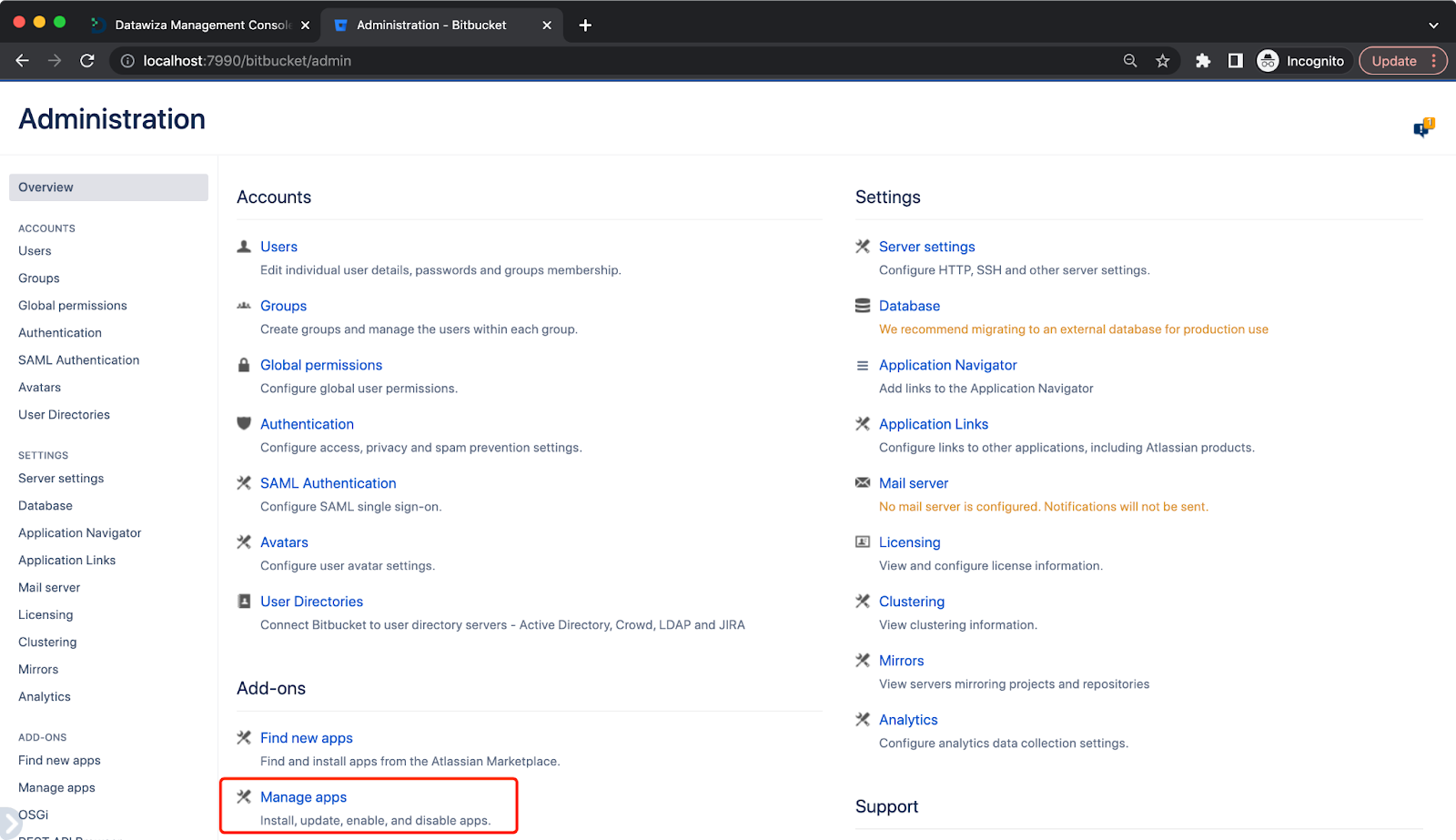The width and height of the screenshot is (1456, 840).
Task: Select Overview in the sidebar
Action: click(108, 187)
